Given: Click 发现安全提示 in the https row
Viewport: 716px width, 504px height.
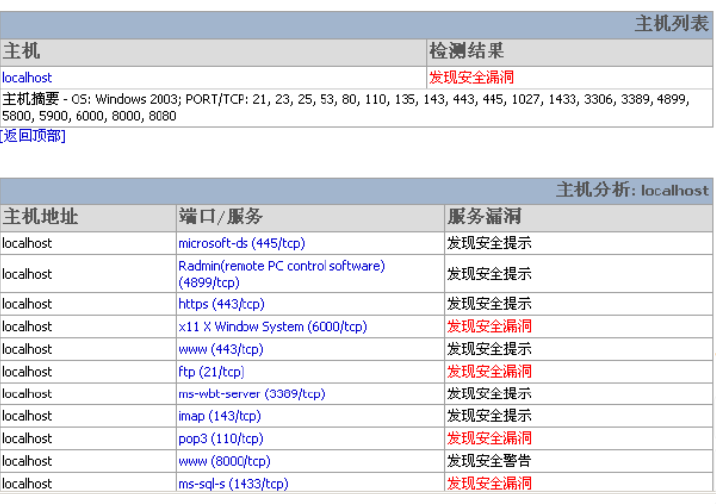Looking at the screenshot, I should click(489, 304).
